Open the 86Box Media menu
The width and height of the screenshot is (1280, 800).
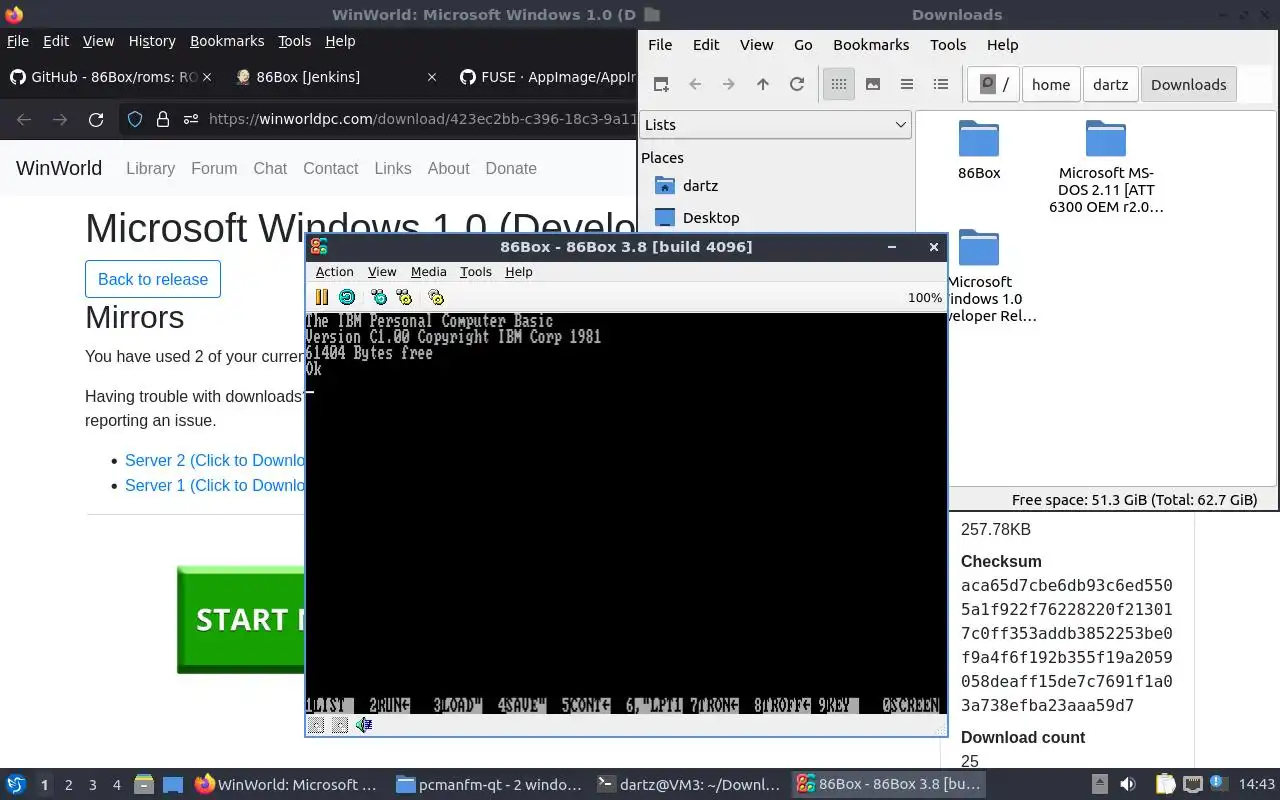(x=428, y=272)
